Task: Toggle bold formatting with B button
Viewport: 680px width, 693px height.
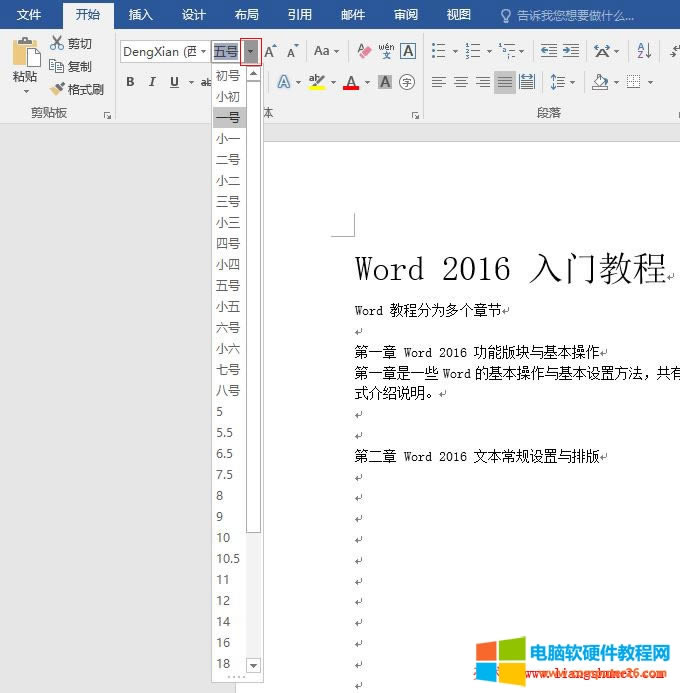Action: [130, 82]
